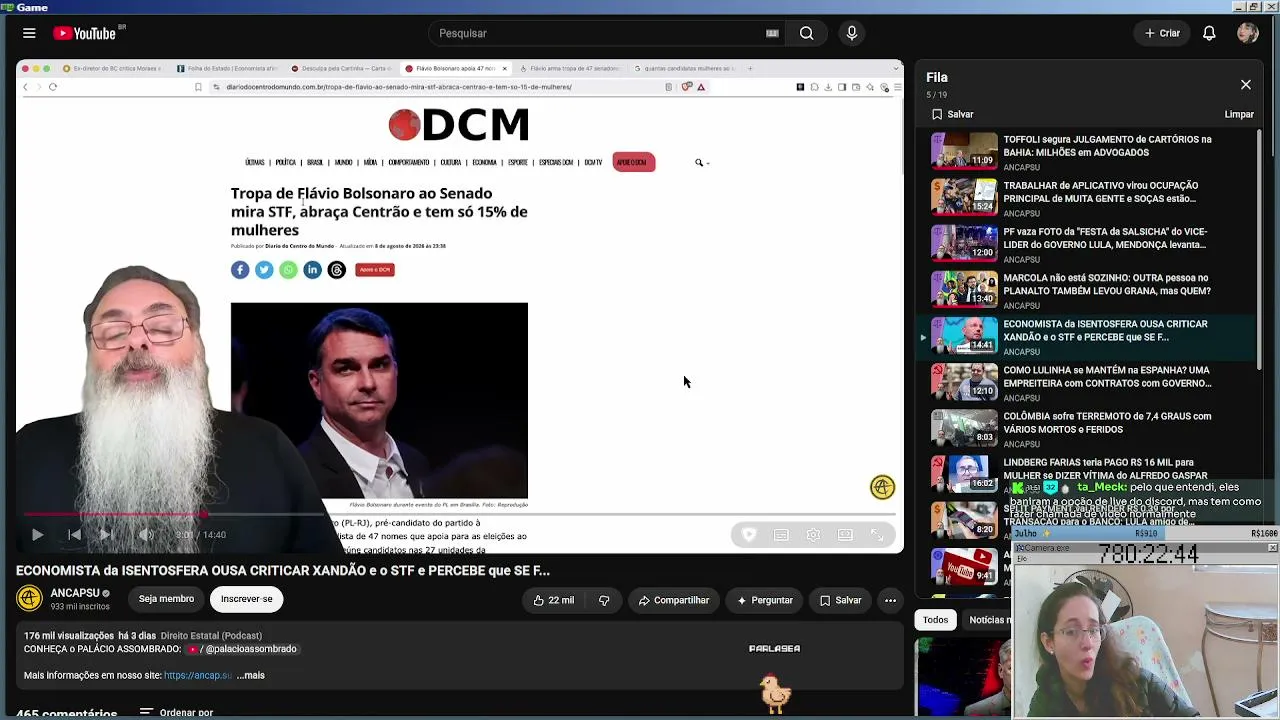Open ECONOMIA in the DCM nav menu

click(x=485, y=162)
